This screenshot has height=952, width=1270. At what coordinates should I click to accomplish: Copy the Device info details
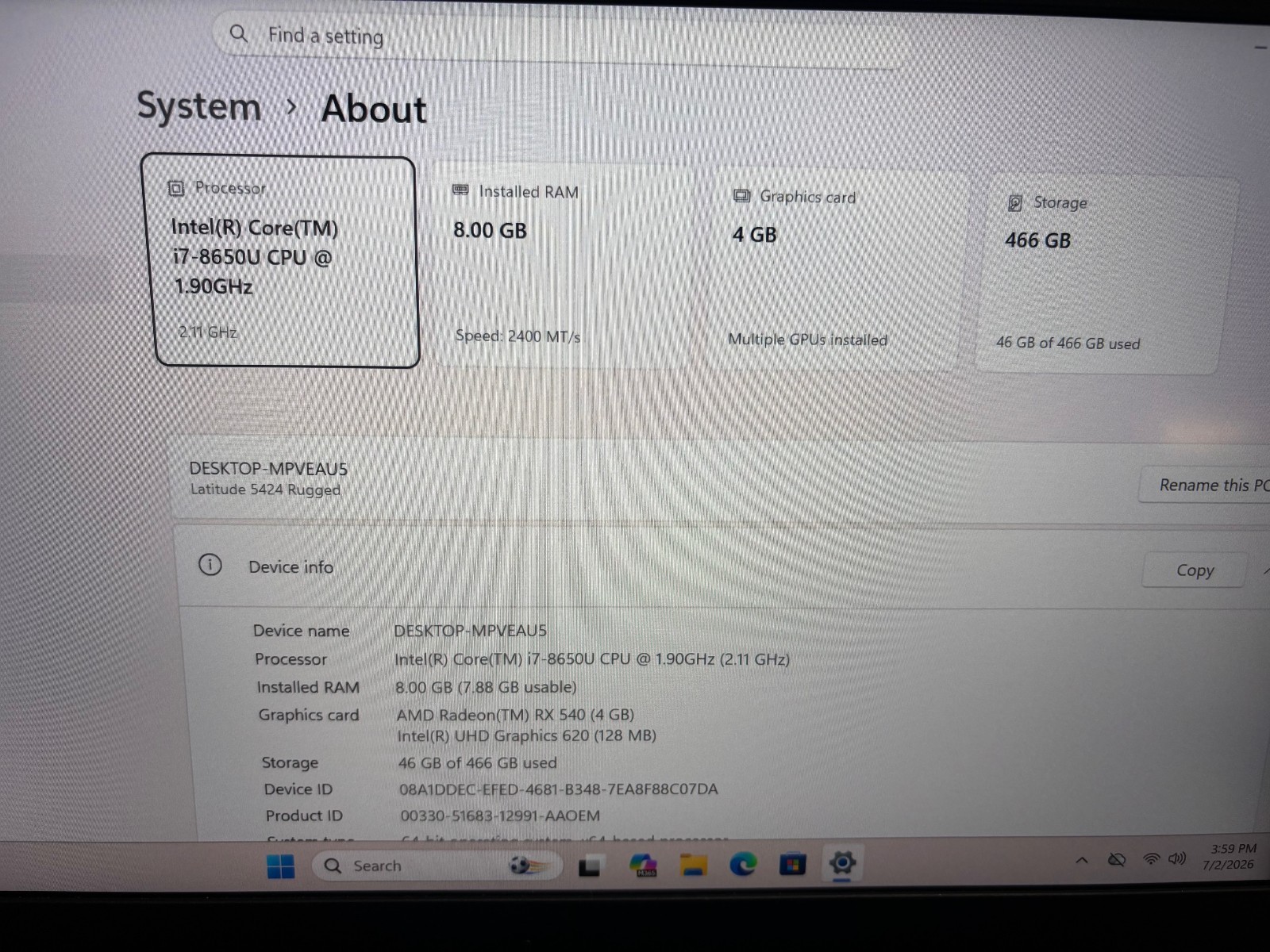1195,570
